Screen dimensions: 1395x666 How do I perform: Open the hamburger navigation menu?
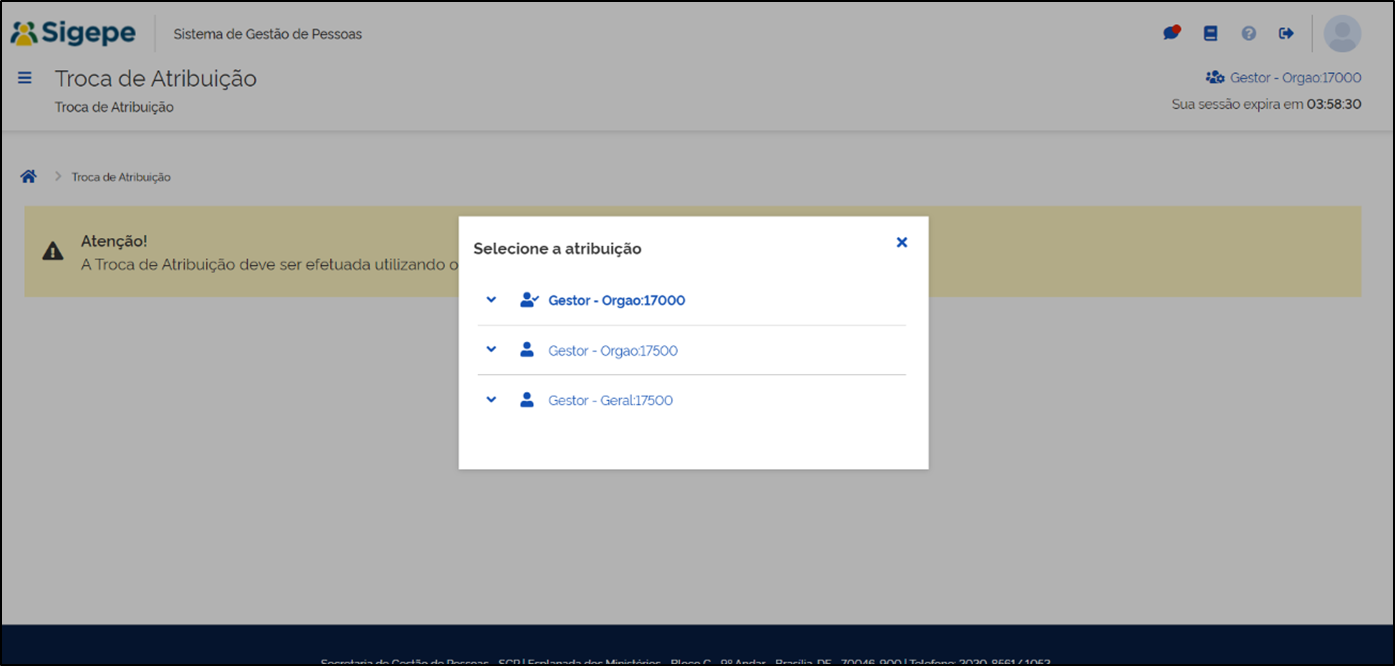[25, 78]
